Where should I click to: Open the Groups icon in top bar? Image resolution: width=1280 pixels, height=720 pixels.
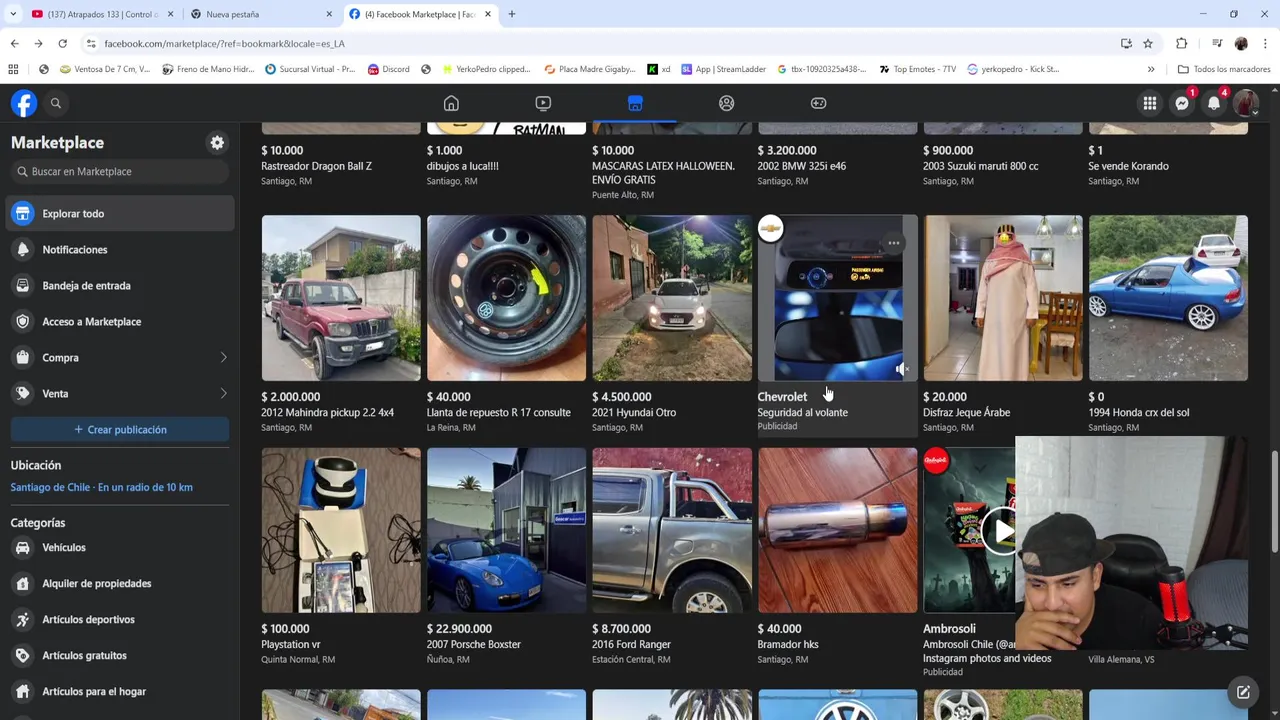(x=727, y=103)
